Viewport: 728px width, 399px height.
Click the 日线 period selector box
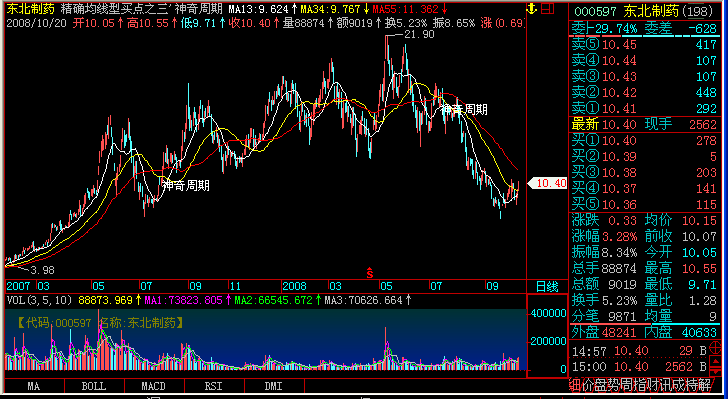pyautogui.click(x=547, y=286)
